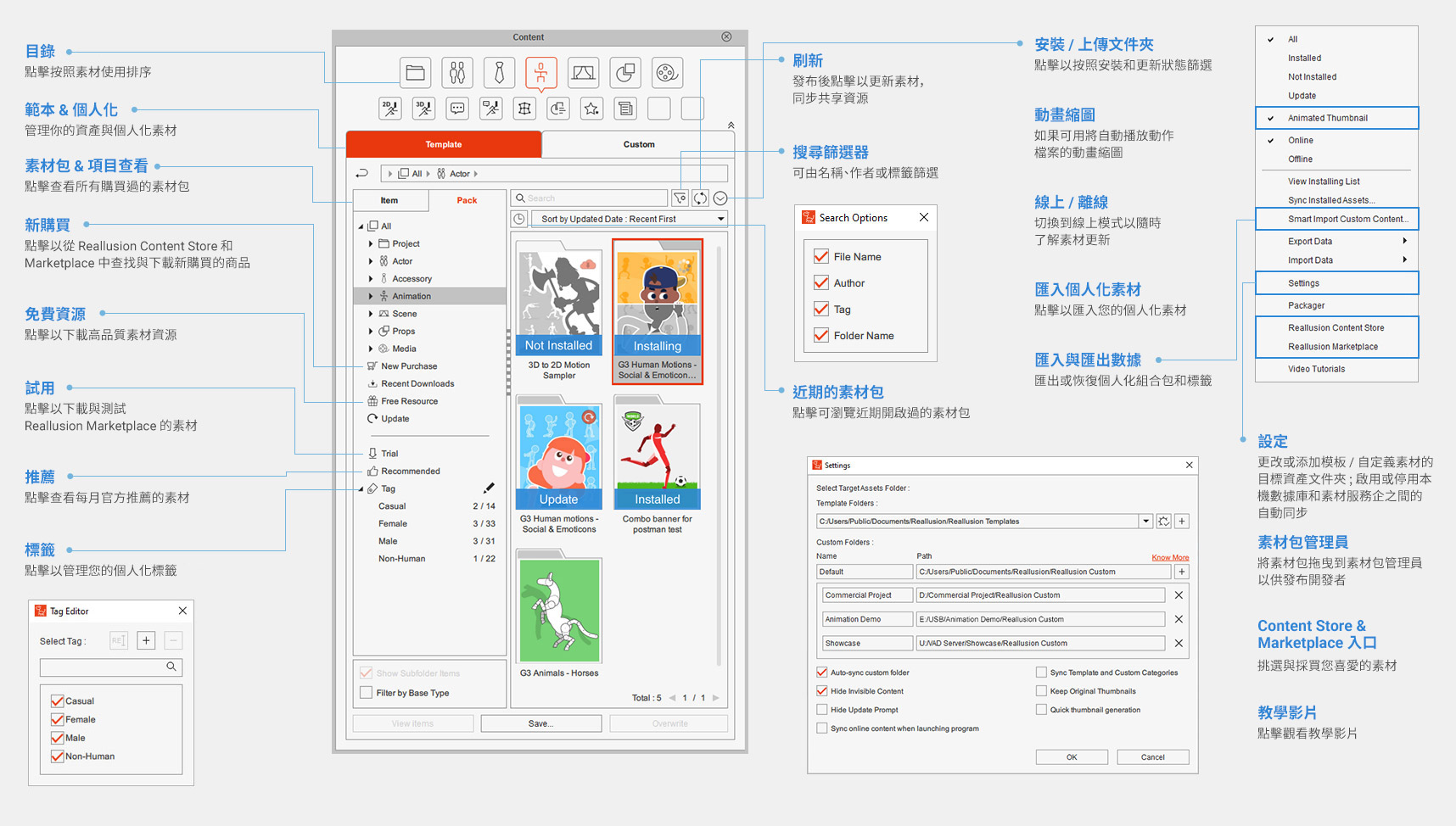This screenshot has height=826, width=1456.
Task: Rename tag icon in Tag Editor
Action: click(118, 640)
